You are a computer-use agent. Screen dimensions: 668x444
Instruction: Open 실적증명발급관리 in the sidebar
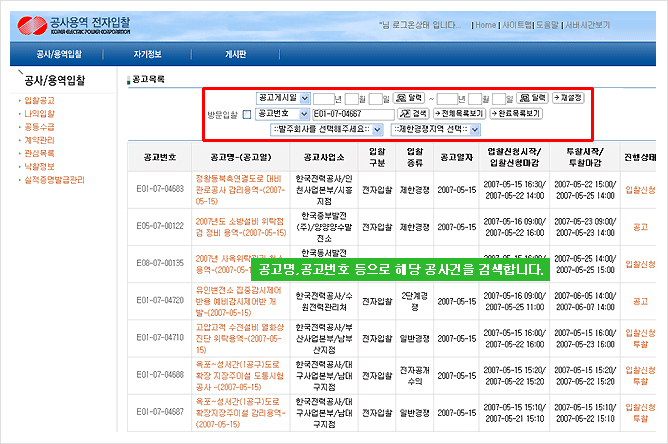point(54,180)
